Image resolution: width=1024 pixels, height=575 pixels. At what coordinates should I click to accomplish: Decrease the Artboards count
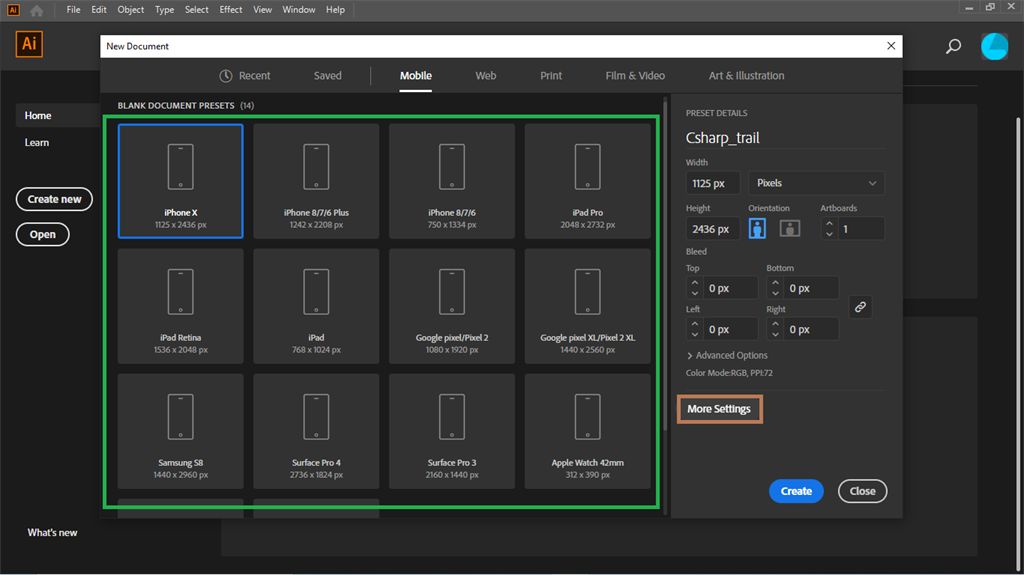point(829,234)
